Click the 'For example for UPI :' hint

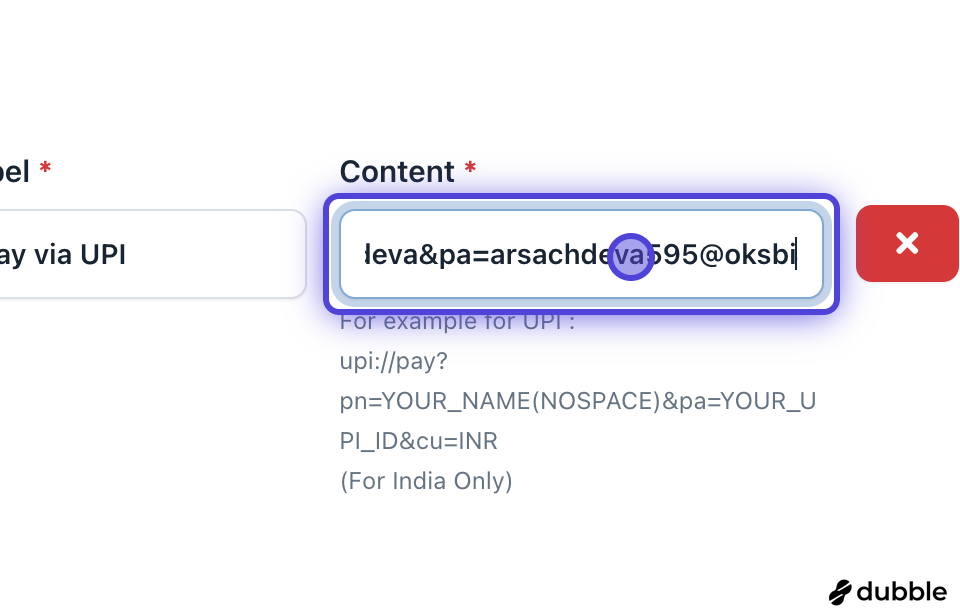[x=457, y=322]
